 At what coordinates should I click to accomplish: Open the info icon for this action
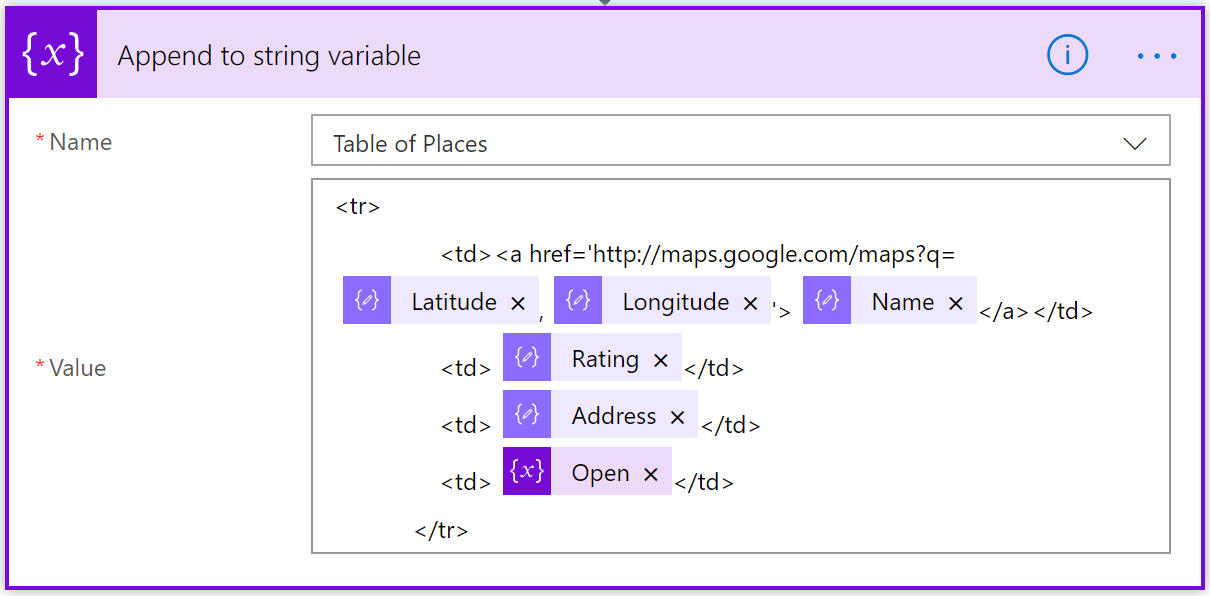pyautogui.click(x=1067, y=56)
